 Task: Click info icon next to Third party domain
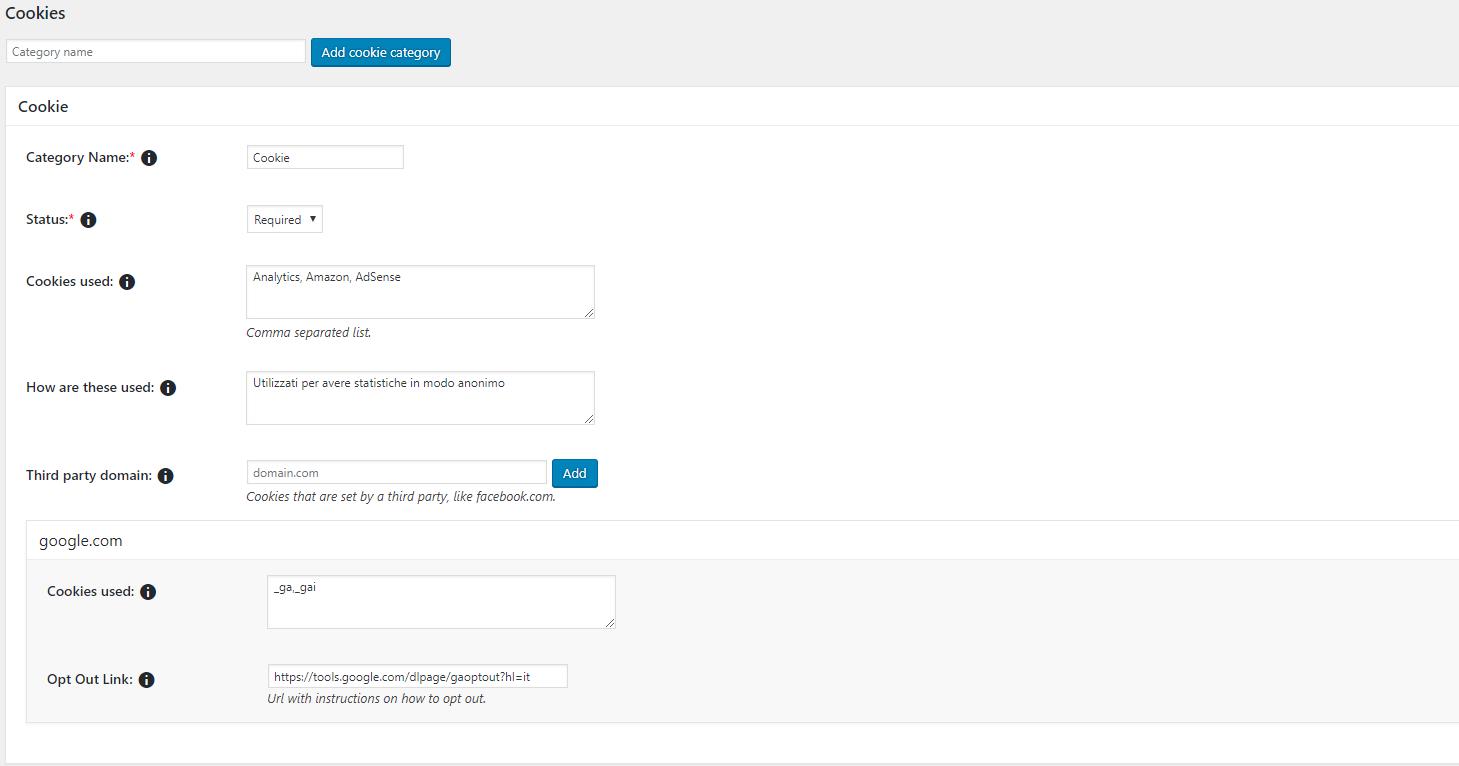click(x=166, y=476)
